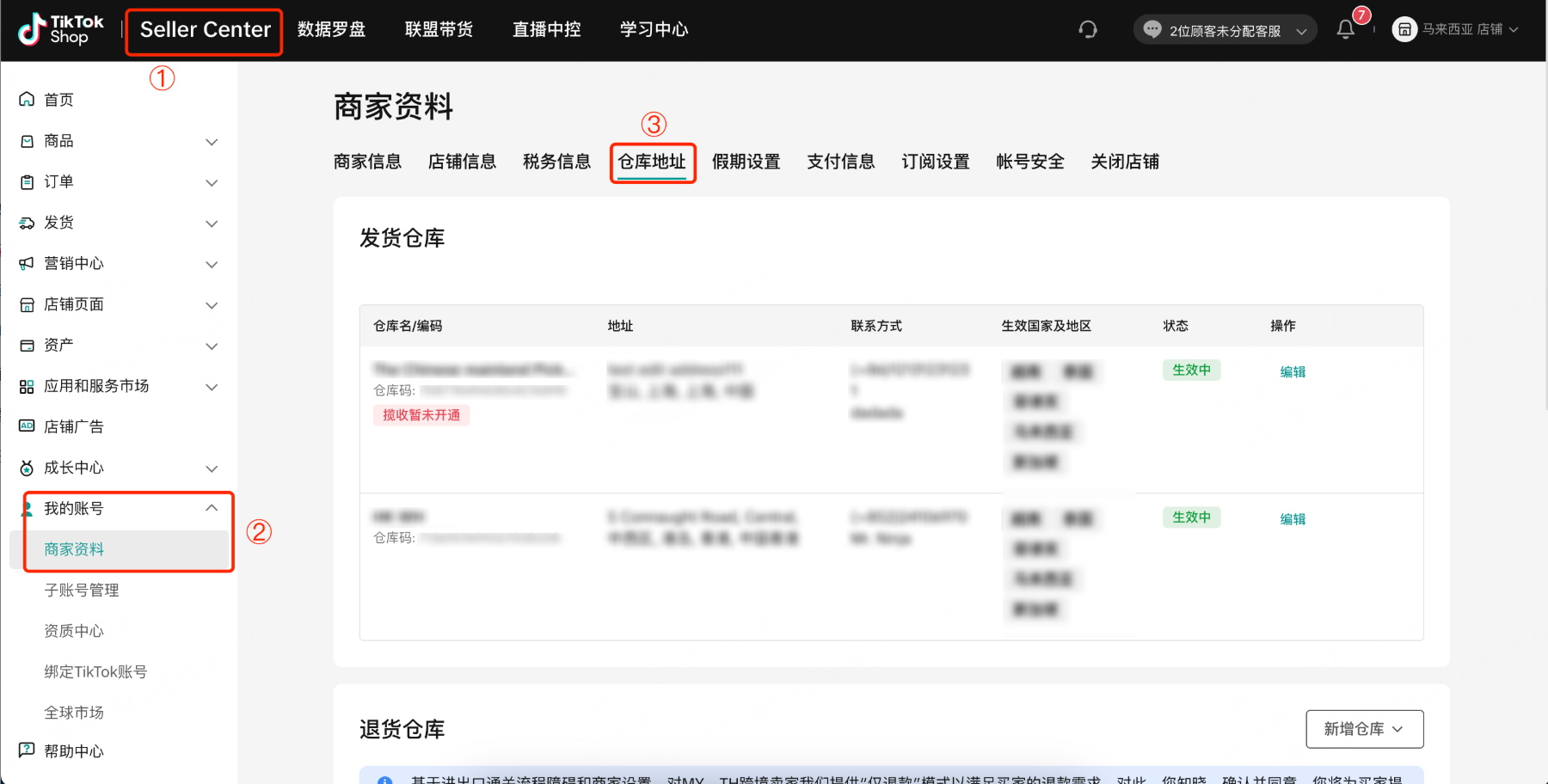Click the 揽收暂未开通 tag
Image resolution: width=1548 pixels, height=784 pixels.
coord(421,415)
